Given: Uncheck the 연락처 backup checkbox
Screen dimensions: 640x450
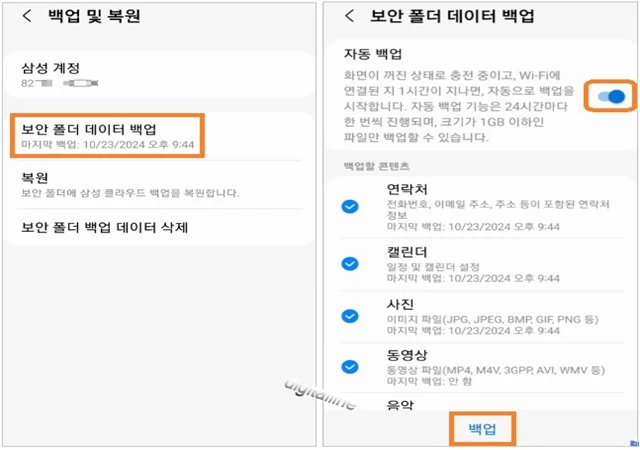Looking at the screenshot, I should point(350,207).
